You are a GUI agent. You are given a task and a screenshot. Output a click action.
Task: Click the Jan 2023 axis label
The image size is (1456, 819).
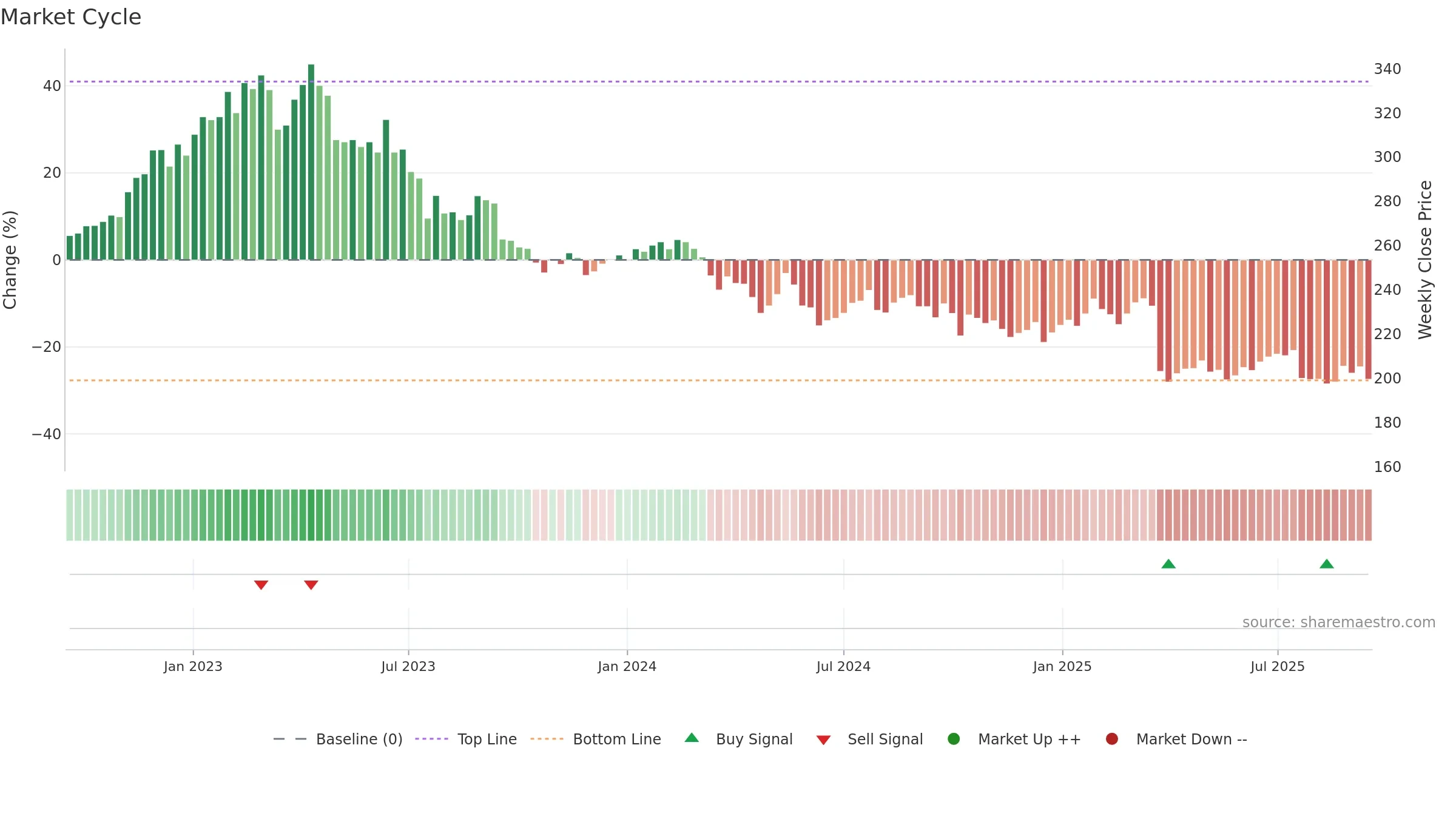(x=193, y=666)
